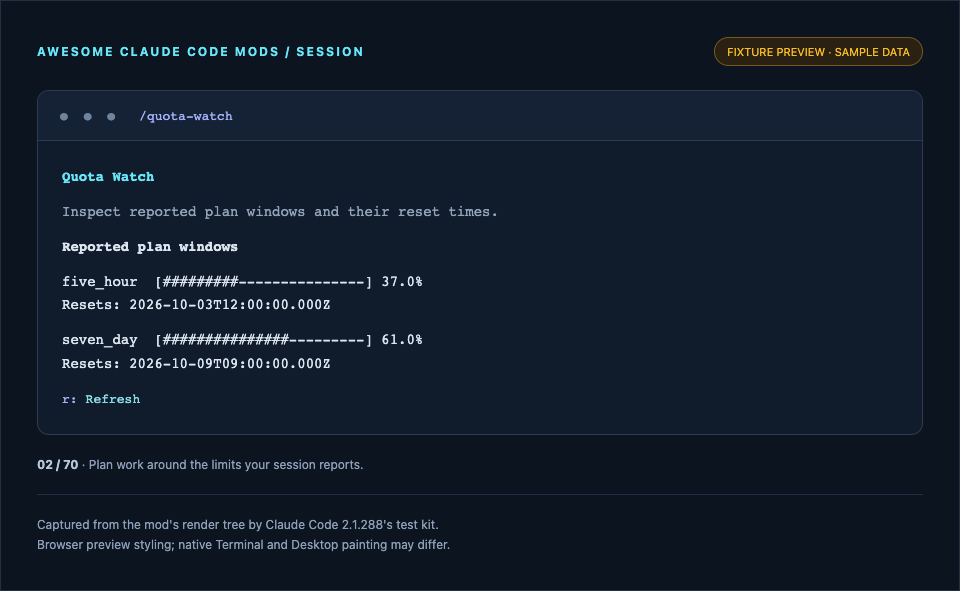Click the 37.0% usage value
Screen dimensions: 960x591
(402, 282)
